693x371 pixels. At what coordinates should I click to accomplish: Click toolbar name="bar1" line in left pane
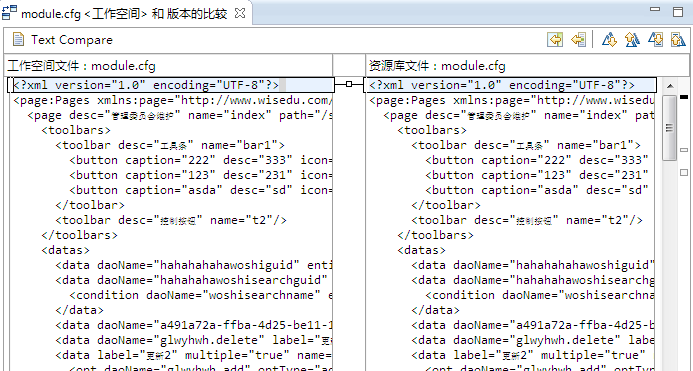170,145
